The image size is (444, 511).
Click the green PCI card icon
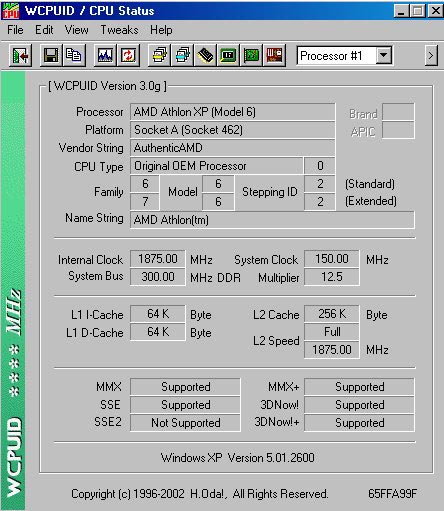click(251, 55)
